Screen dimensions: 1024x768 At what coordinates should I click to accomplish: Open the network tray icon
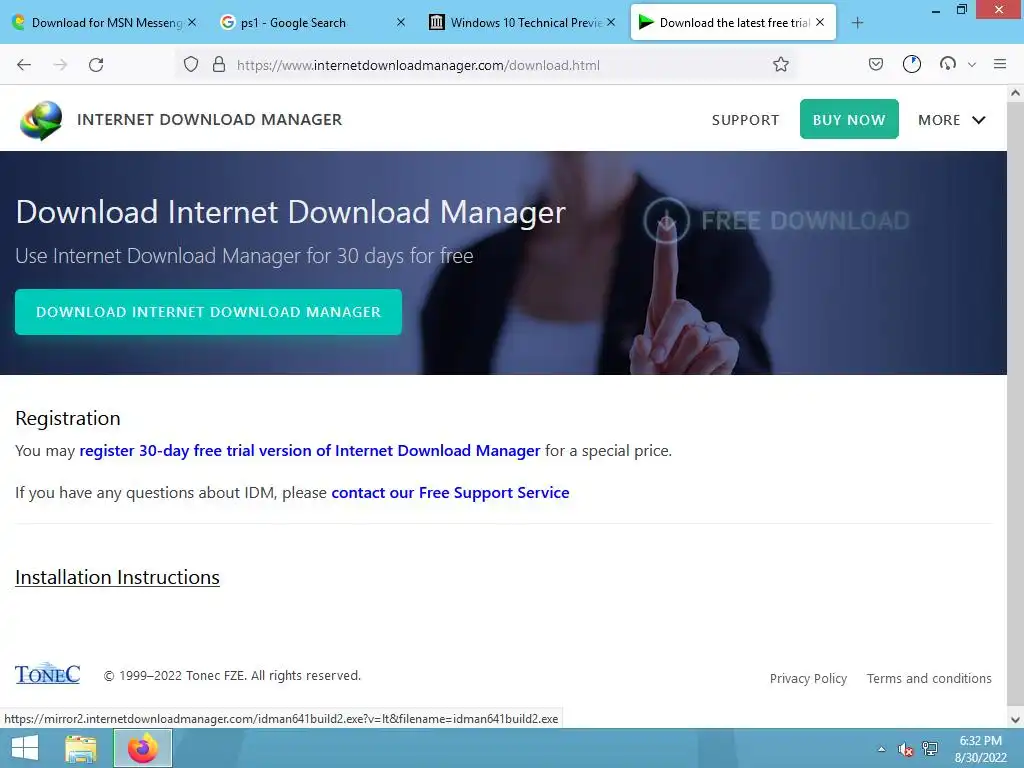coord(930,749)
